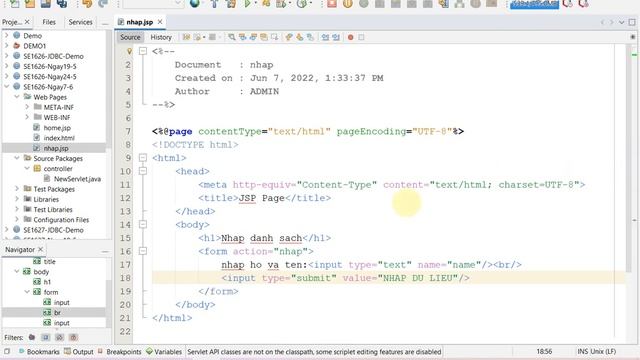Viewport: 640px width, 360px height.
Task: Minimize the Projects window group
Action: pos(105,23)
